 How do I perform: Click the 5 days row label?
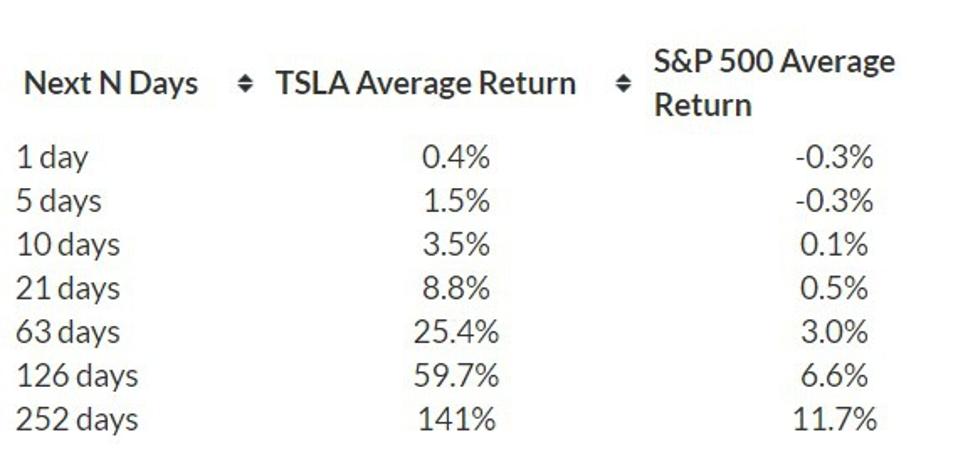point(59,201)
